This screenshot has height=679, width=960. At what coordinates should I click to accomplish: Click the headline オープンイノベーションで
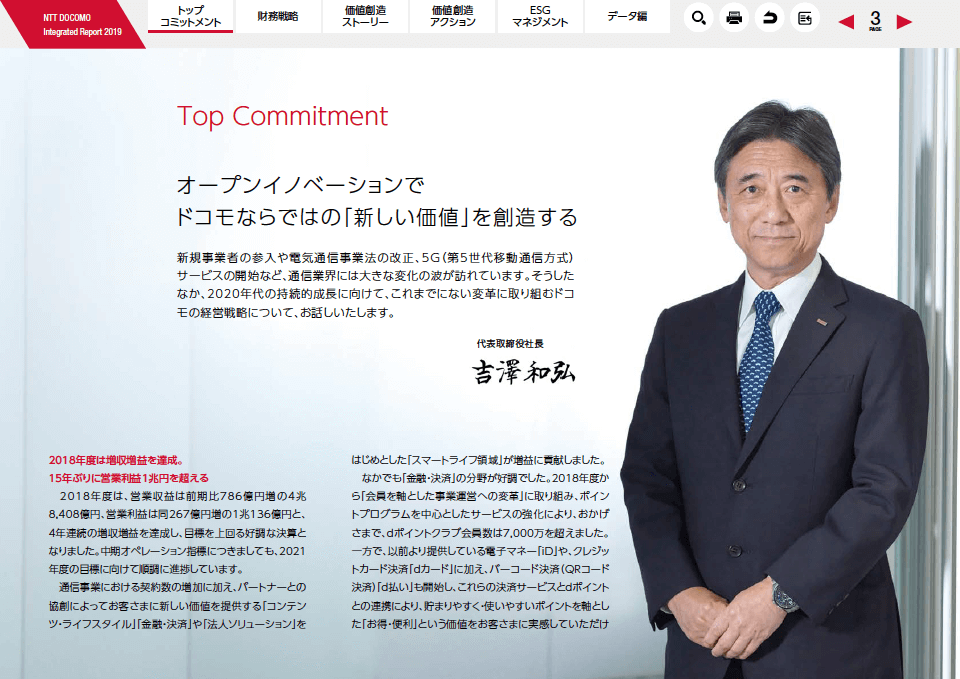pos(300,185)
